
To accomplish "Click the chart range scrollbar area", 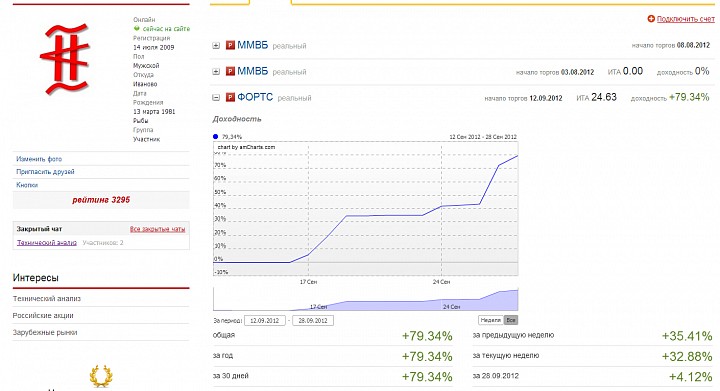I will (x=366, y=299).
